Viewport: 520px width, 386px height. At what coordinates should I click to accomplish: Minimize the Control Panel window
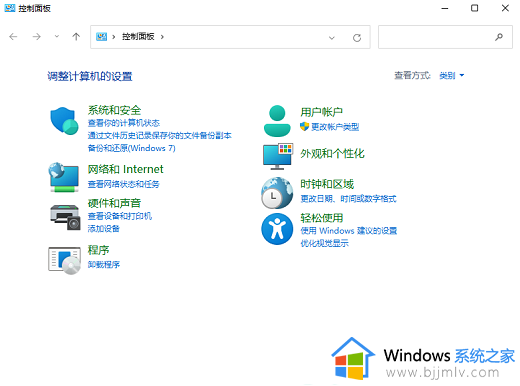click(x=445, y=8)
